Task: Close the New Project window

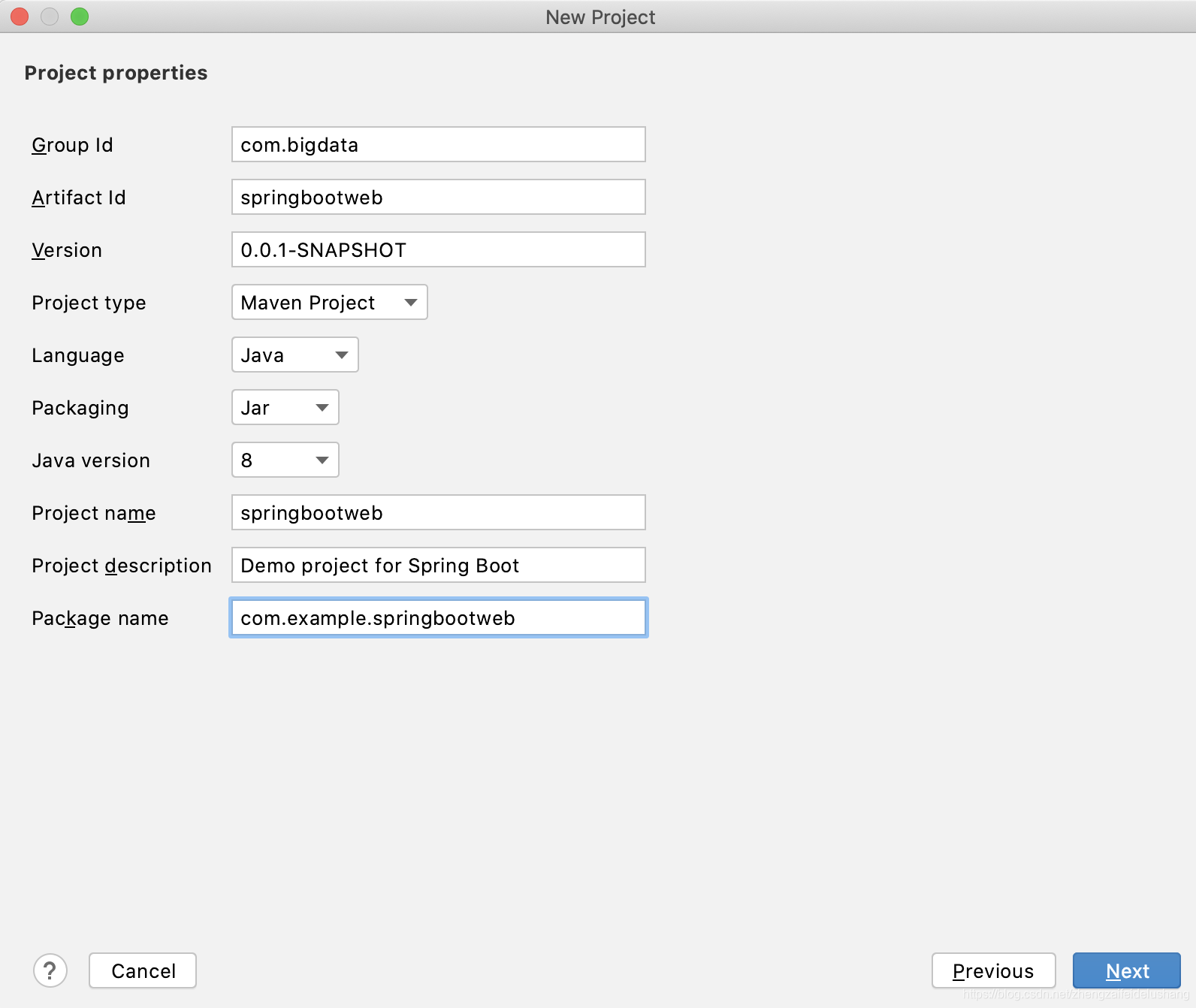Action: tap(20, 17)
